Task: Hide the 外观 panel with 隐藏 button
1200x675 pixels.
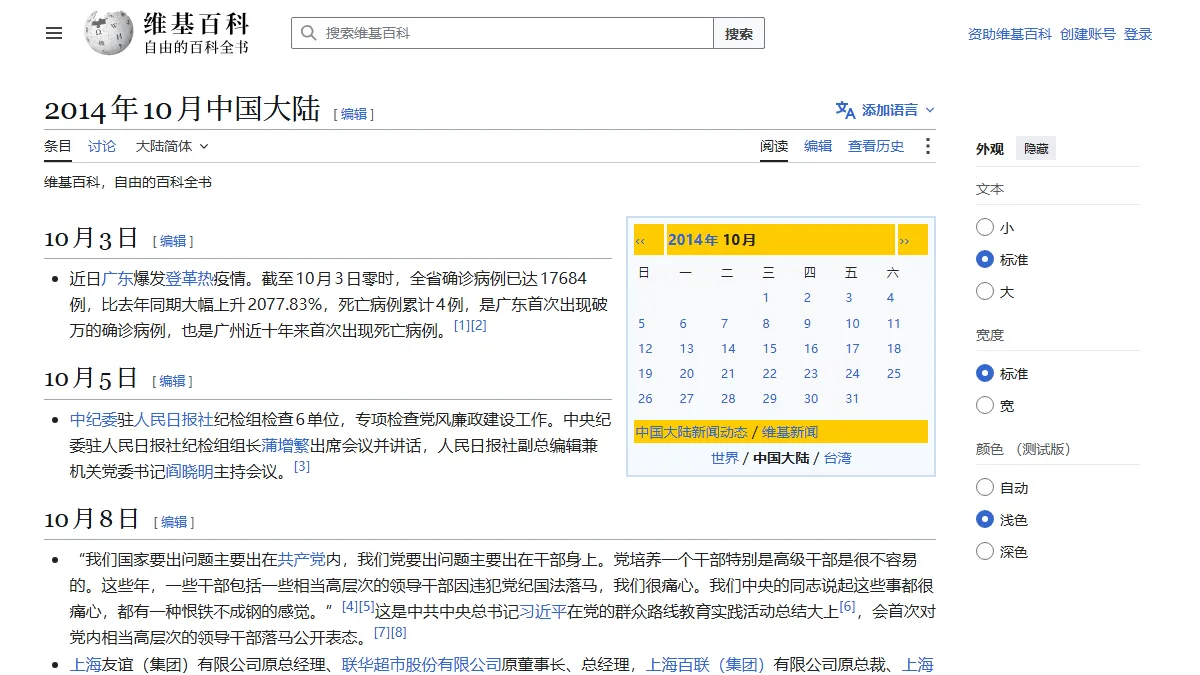Action: [1036, 148]
